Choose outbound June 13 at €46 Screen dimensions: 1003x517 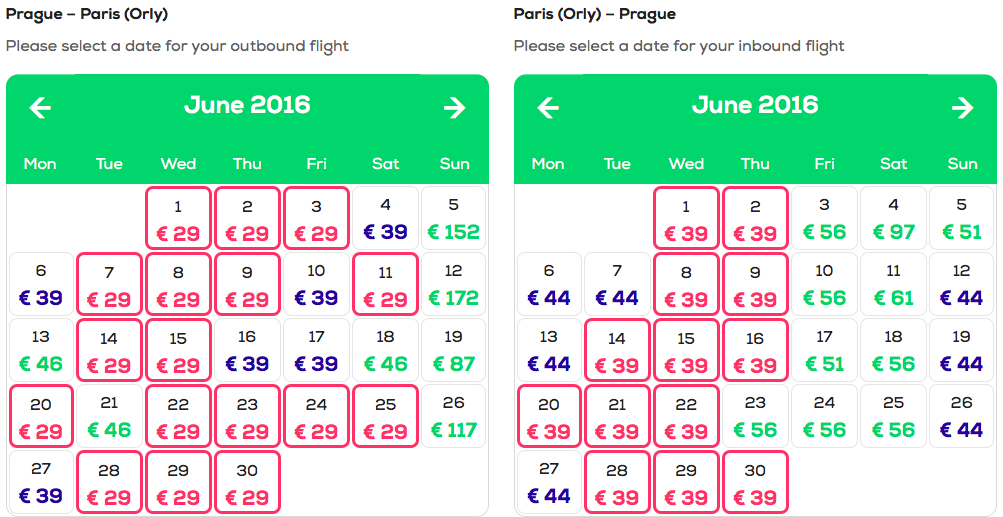pos(41,350)
